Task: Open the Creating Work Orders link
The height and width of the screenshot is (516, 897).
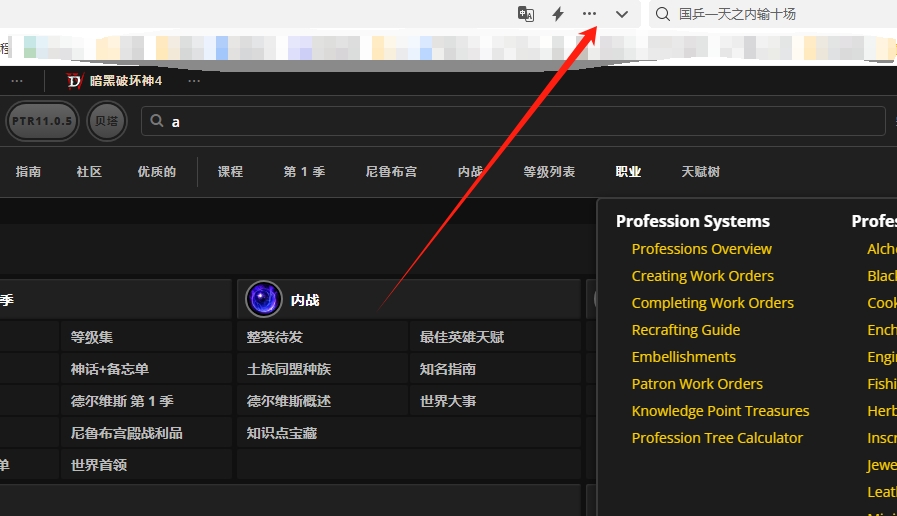Action: 702,276
